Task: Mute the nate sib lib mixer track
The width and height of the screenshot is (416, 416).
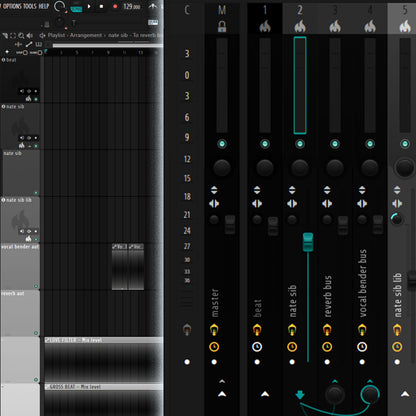Action: pyautogui.click(x=405, y=144)
